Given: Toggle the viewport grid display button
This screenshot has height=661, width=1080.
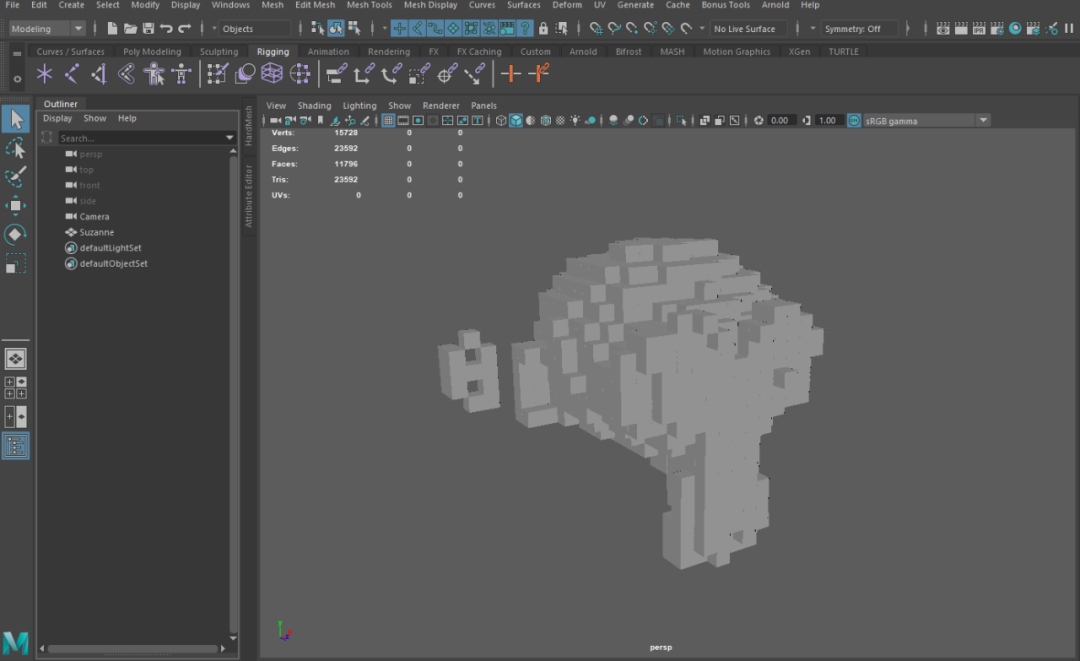Looking at the screenshot, I should point(388,120).
